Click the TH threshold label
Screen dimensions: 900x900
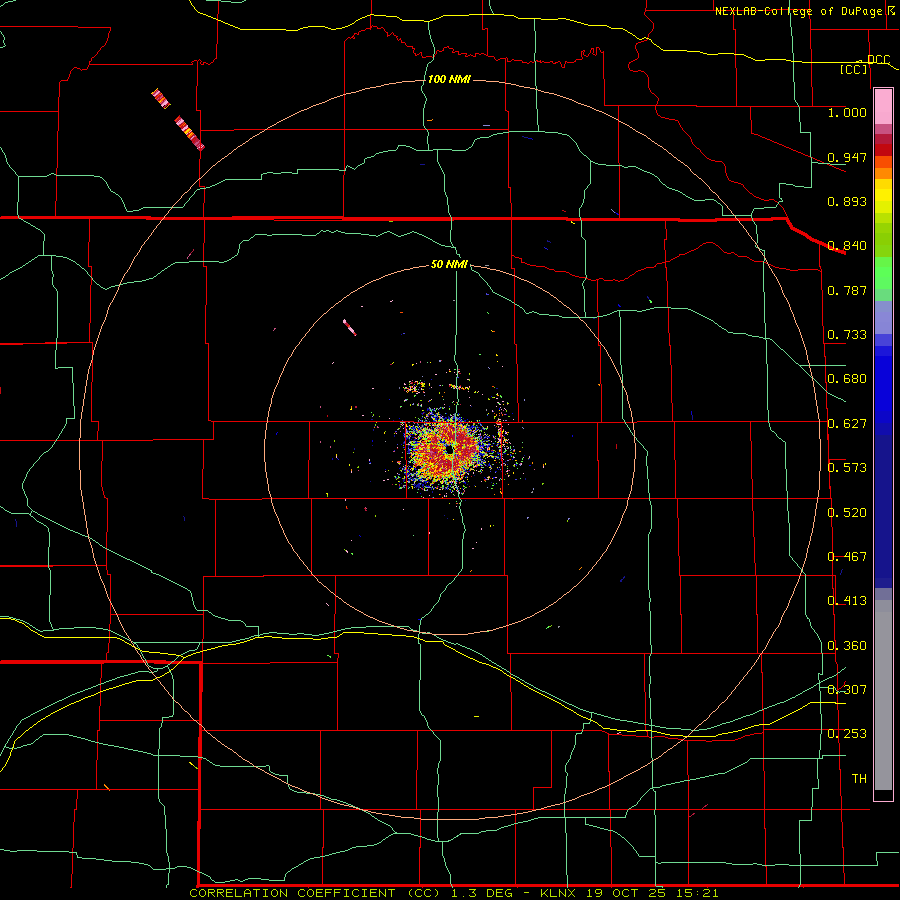coord(859,779)
